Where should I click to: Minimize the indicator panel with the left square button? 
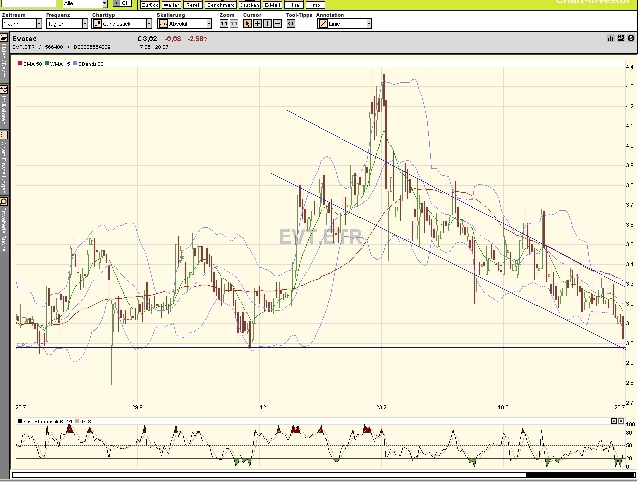click(614, 421)
